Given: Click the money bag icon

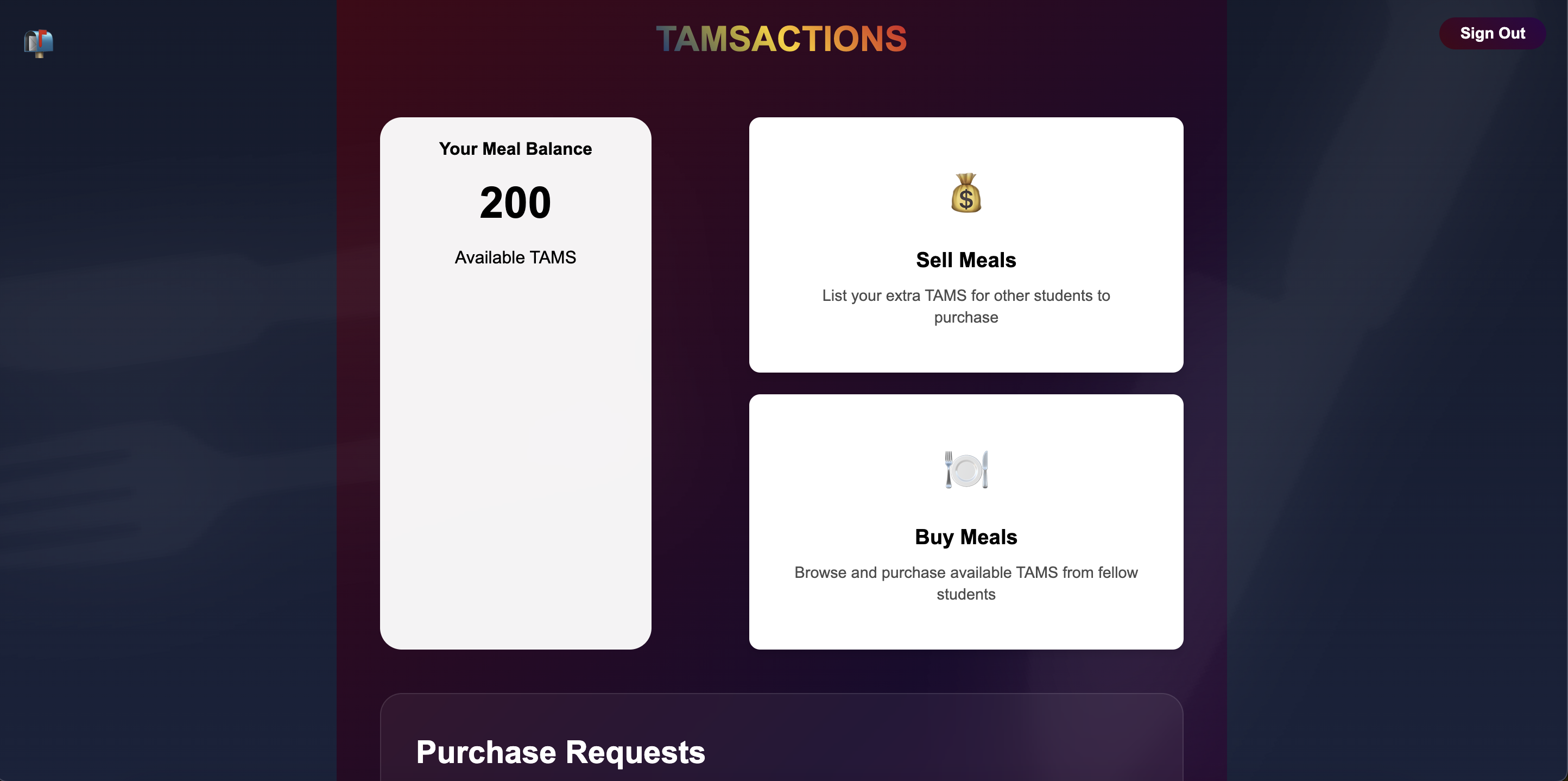Looking at the screenshot, I should [966, 193].
